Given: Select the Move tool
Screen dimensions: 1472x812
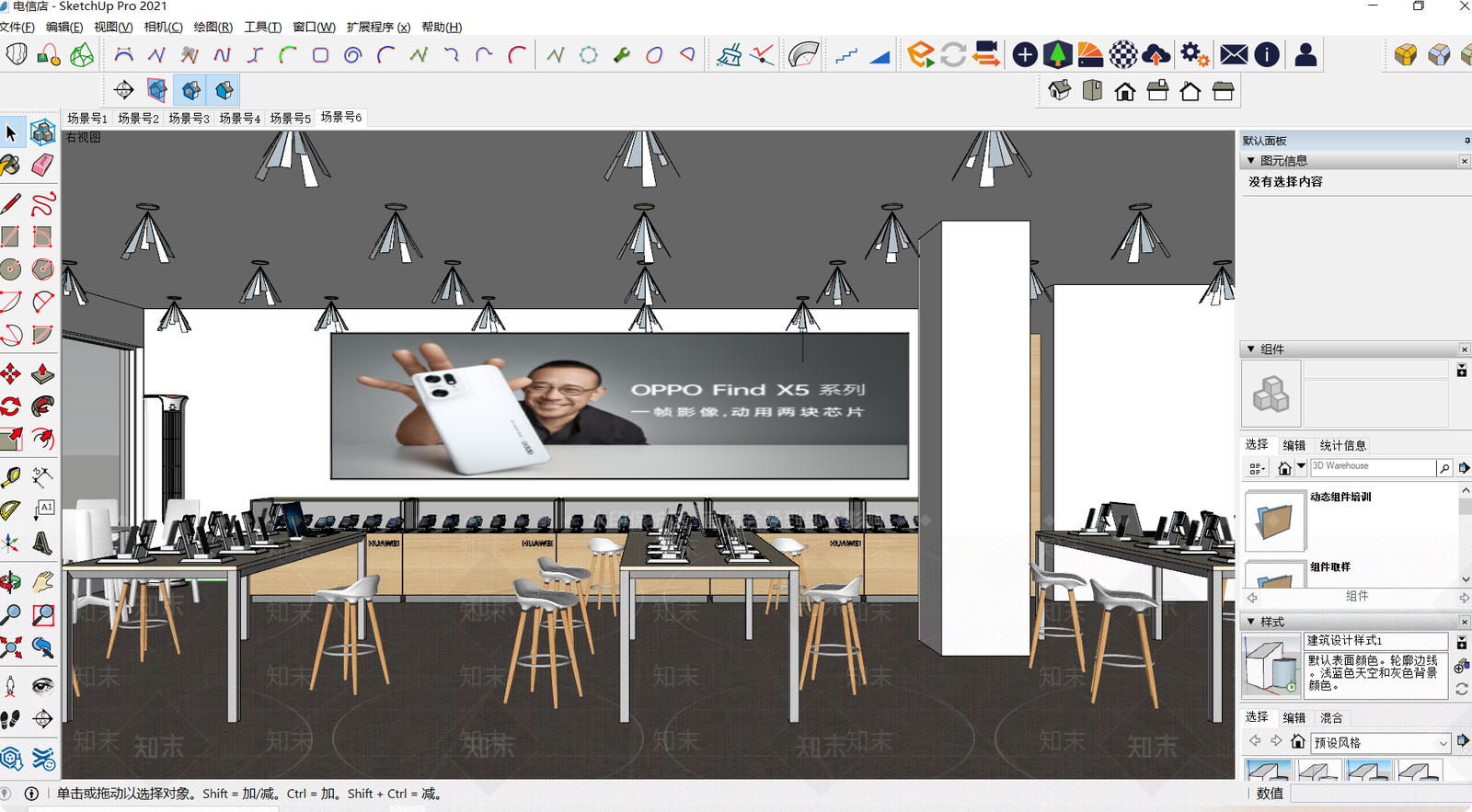Looking at the screenshot, I should 11,373.
